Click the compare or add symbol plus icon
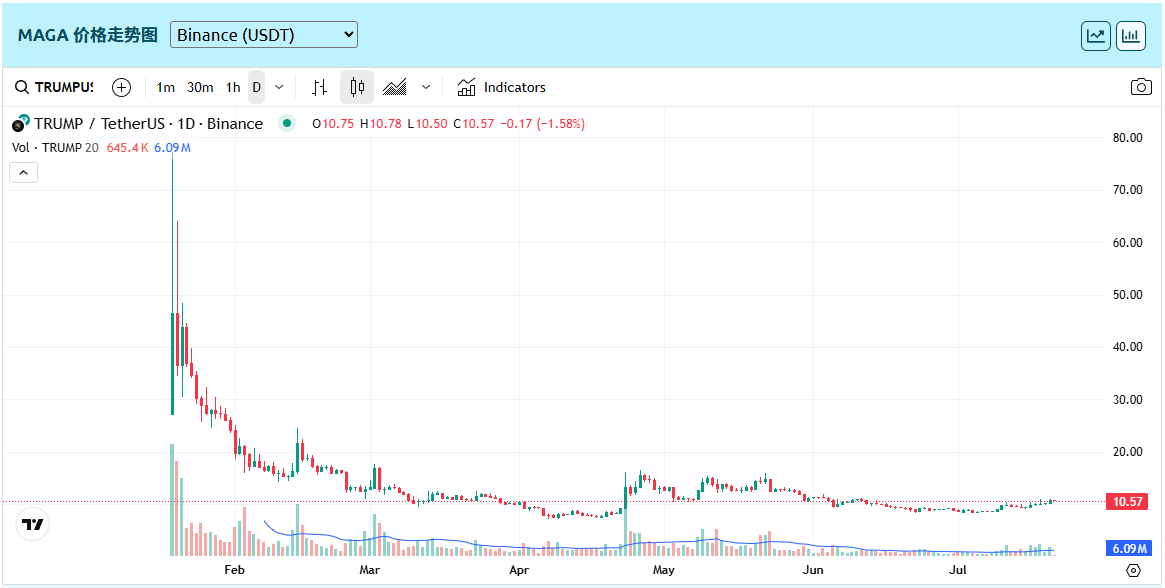 point(121,87)
